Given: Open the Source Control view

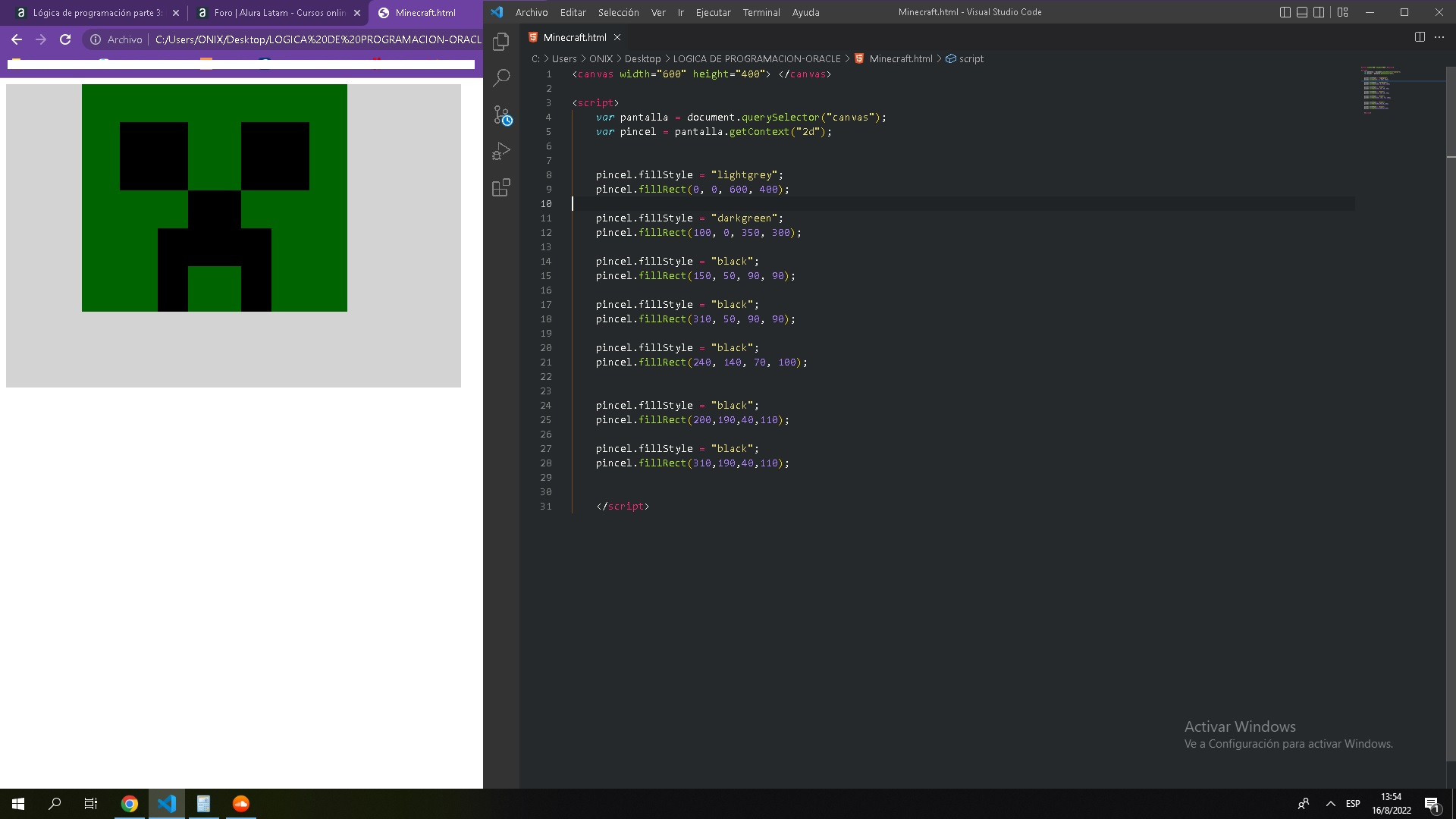Looking at the screenshot, I should [501, 115].
